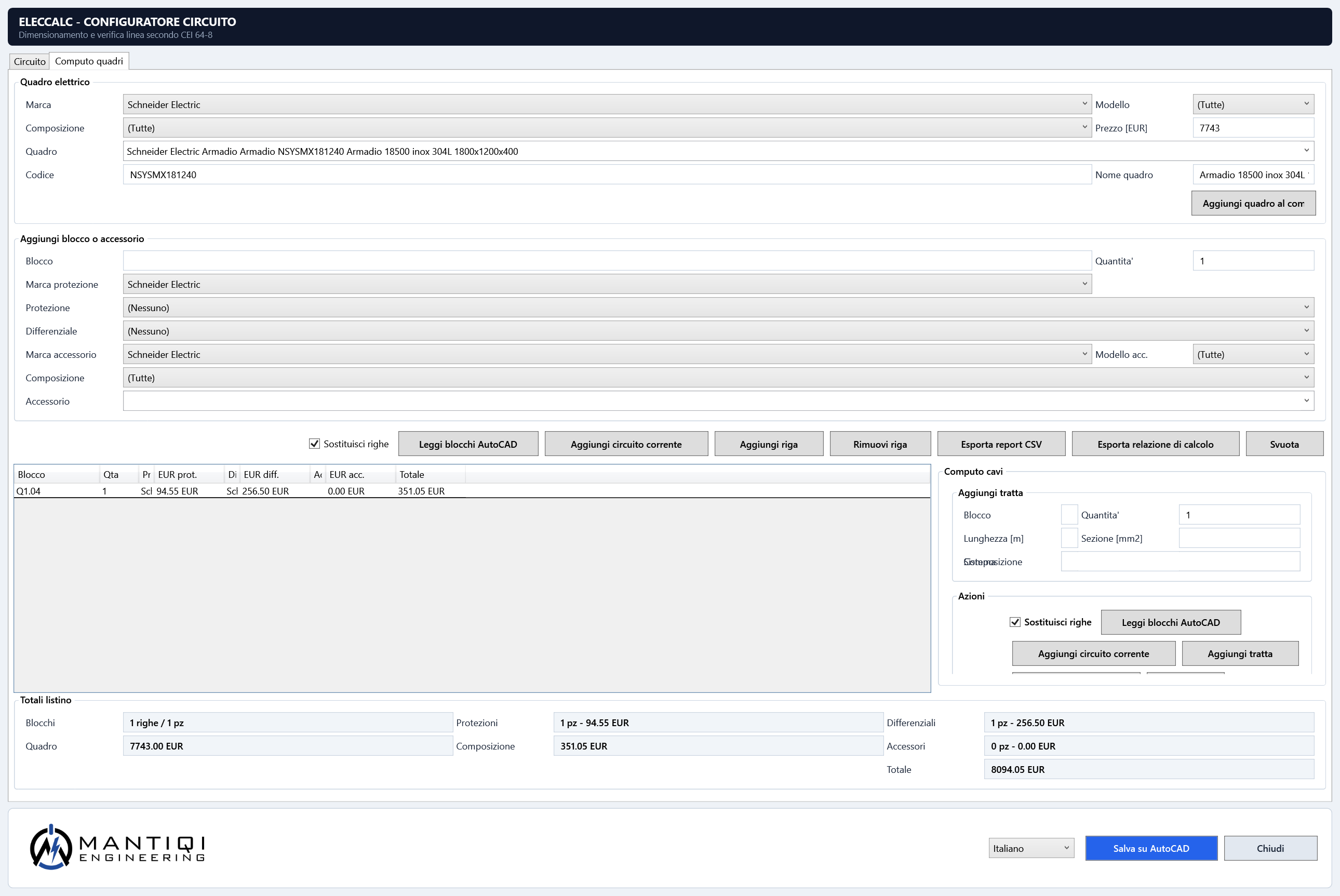The image size is (1340, 896).
Task: Click the Lunghezza [m] field
Action: [1069, 538]
